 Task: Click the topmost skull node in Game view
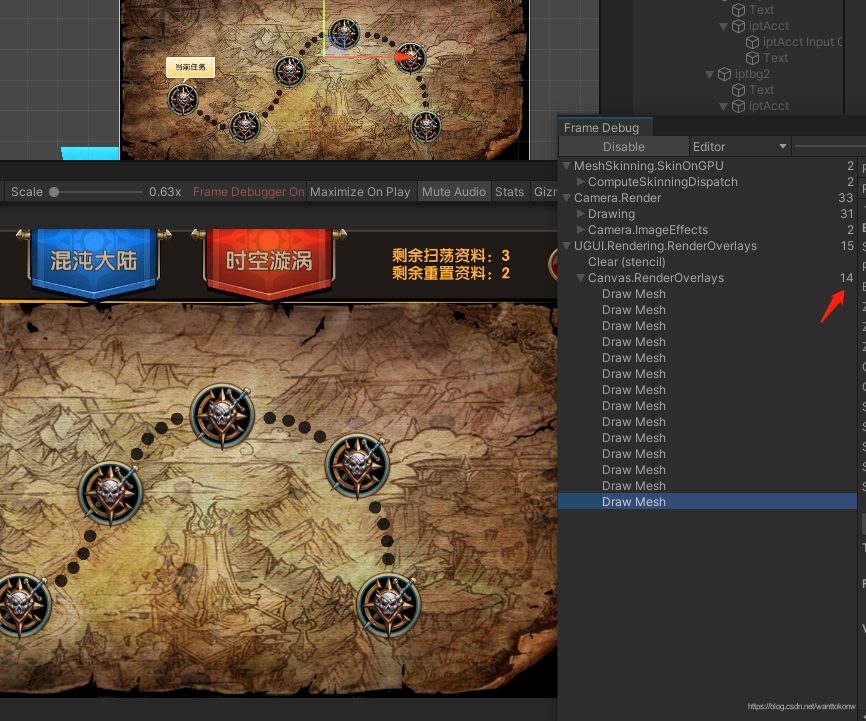tap(223, 416)
